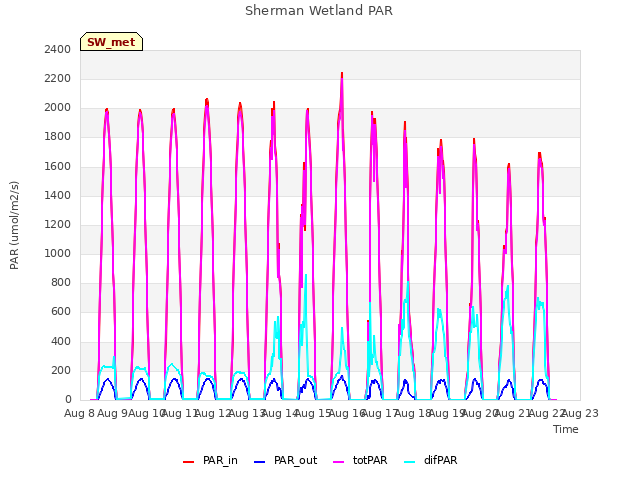This screenshot has width=640, height=480.
Task: Click the Aug 18 x-axis tick label
Action: (413, 413)
